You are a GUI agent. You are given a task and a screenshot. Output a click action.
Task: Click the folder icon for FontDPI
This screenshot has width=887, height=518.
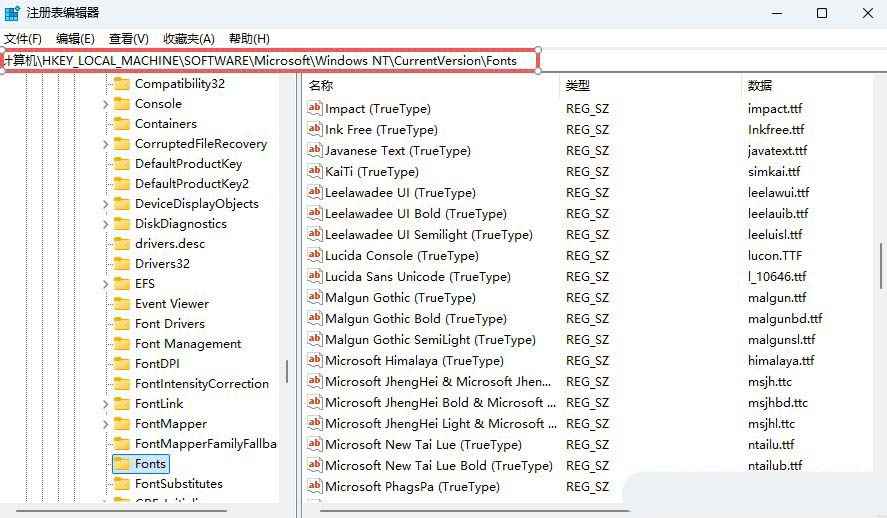pyautogui.click(x=122, y=364)
